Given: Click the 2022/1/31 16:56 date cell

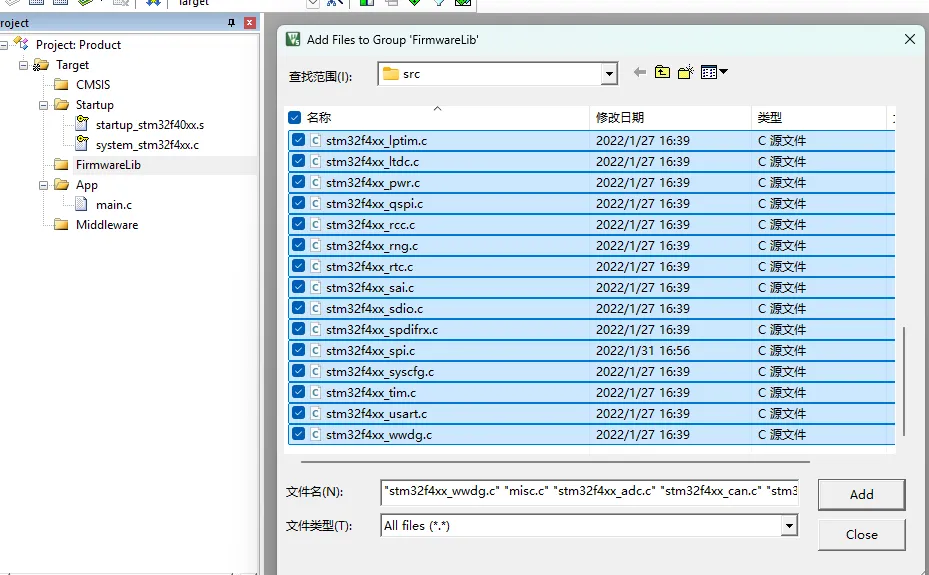Looking at the screenshot, I should point(643,351).
